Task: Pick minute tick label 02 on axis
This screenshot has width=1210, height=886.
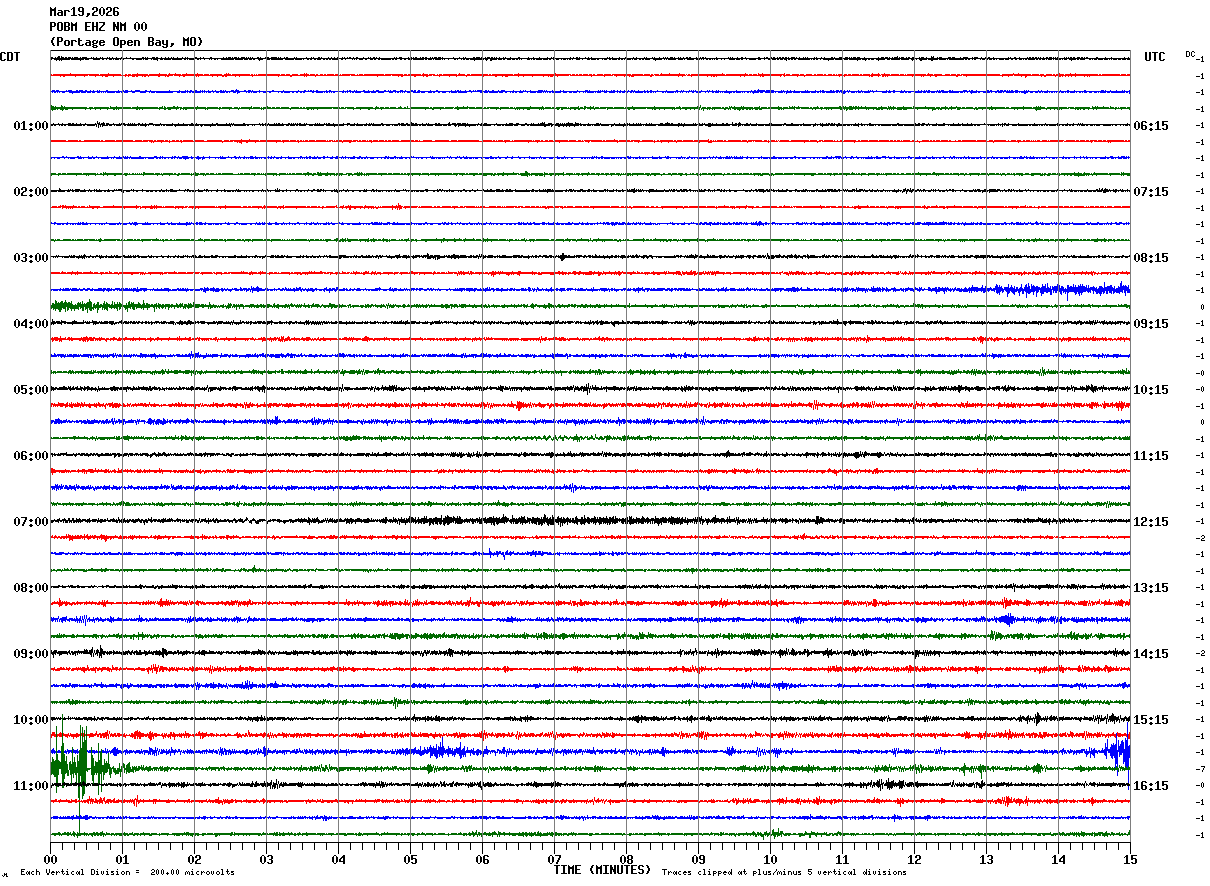Action: pos(194,859)
